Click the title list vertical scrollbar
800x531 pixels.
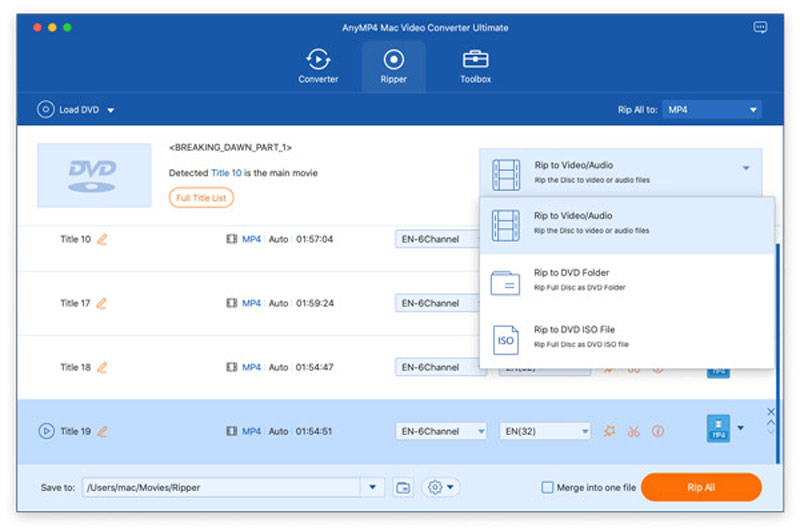(778, 352)
